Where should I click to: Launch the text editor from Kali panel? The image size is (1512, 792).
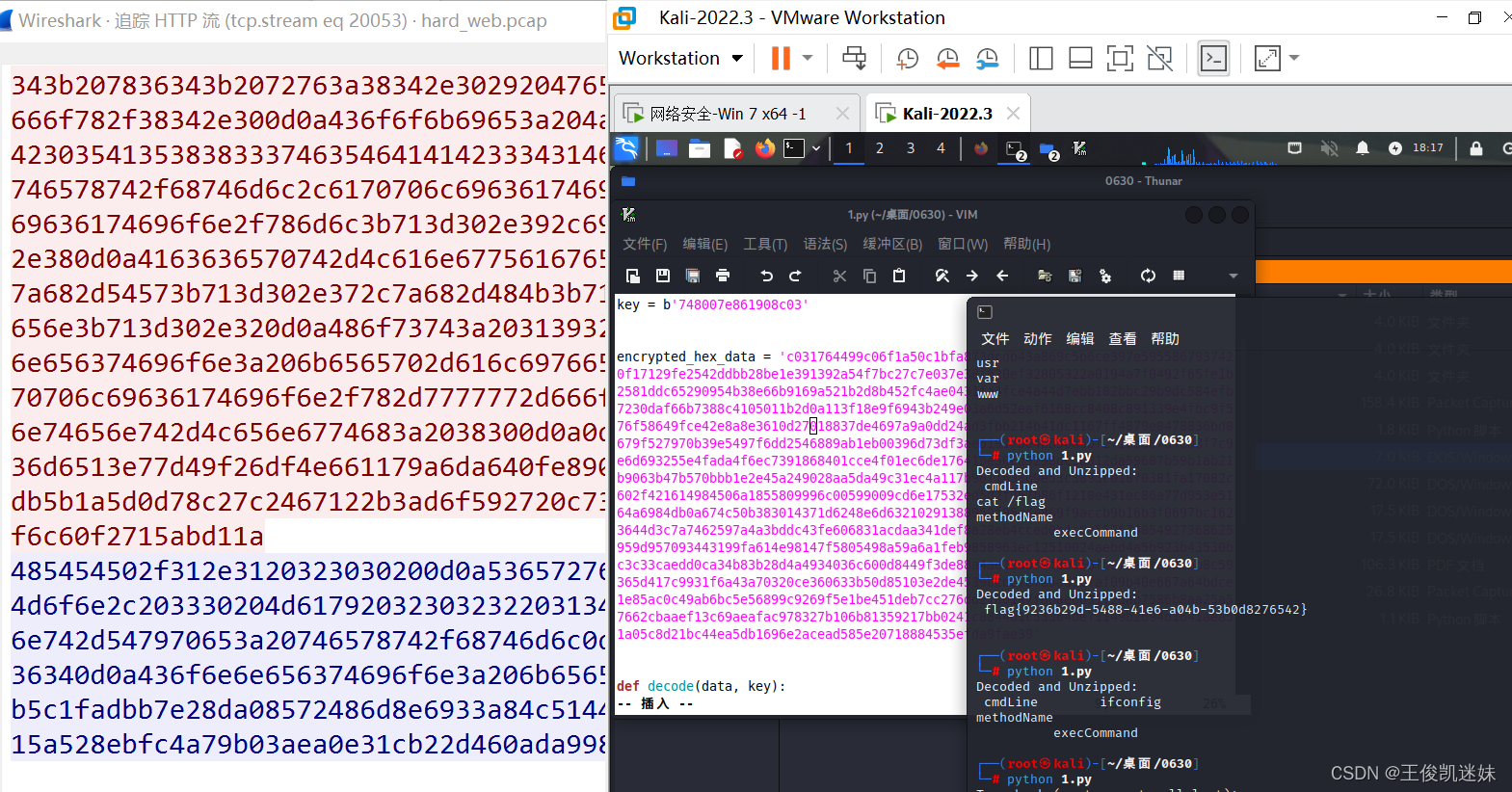[732, 148]
